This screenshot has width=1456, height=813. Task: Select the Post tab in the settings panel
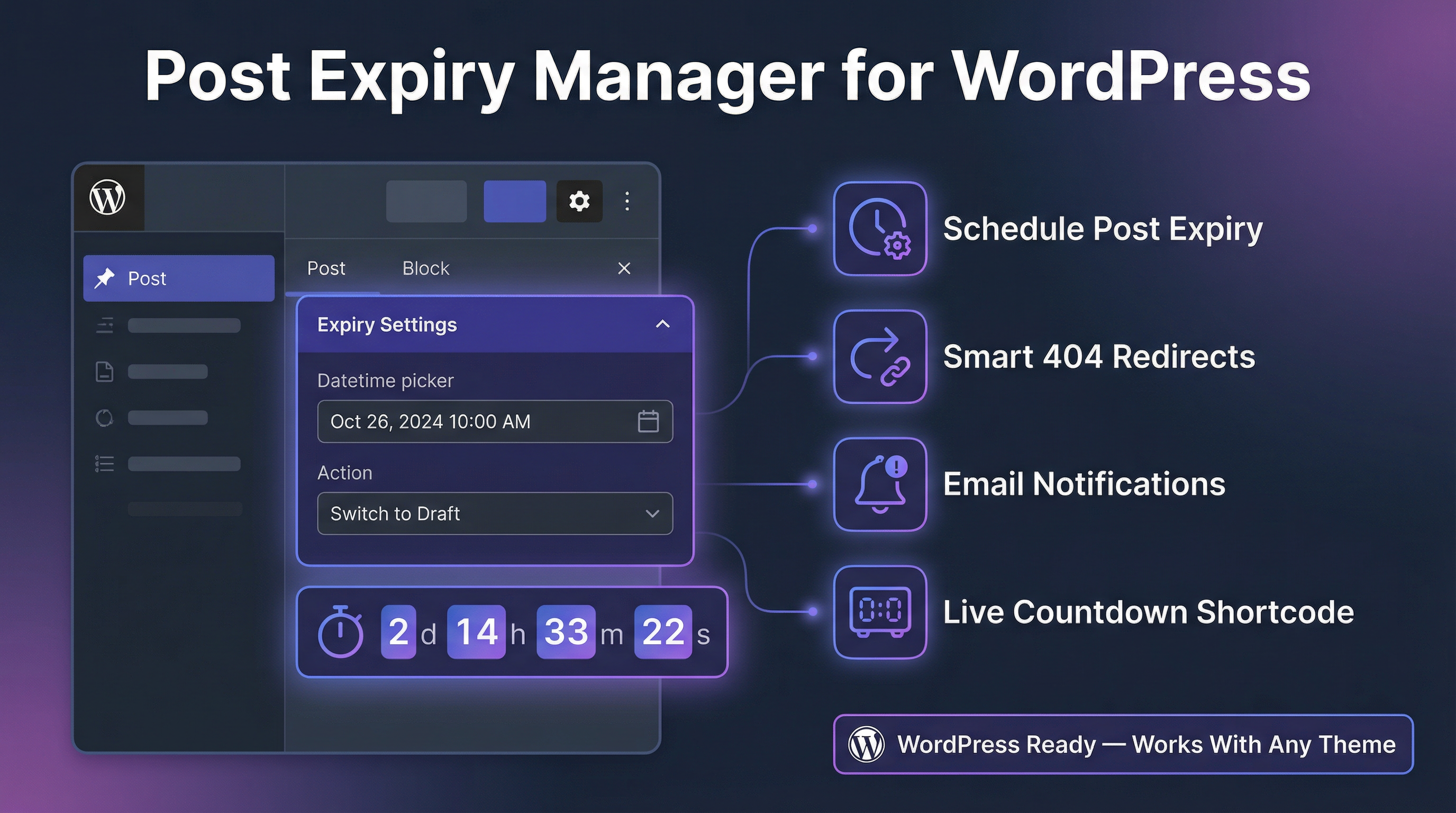325,268
